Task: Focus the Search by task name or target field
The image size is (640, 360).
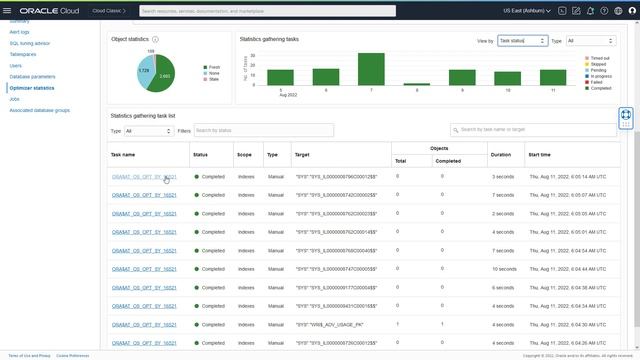Action: pos(533,130)
